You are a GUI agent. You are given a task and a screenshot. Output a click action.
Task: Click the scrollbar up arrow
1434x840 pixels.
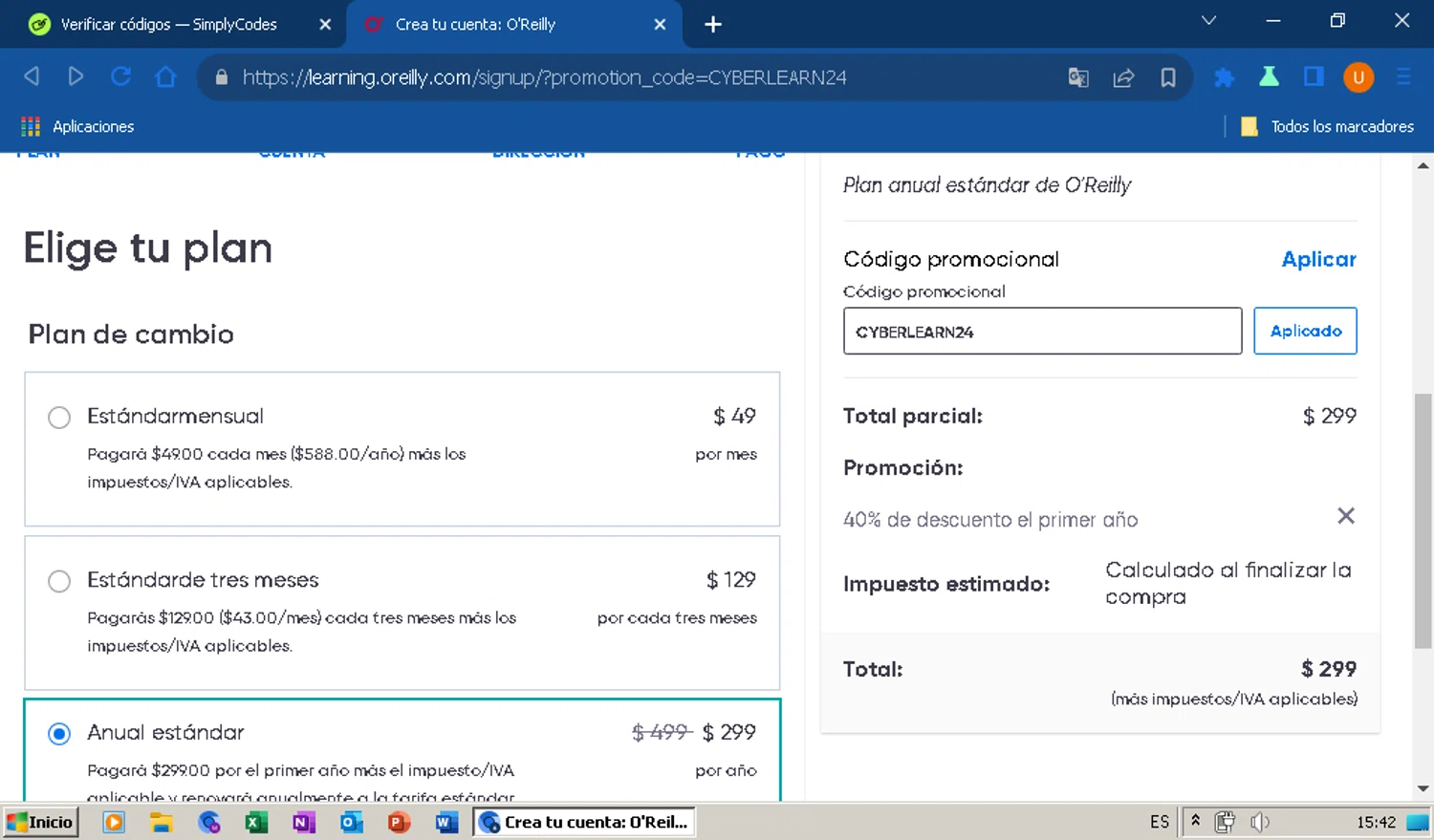(1423, 165)
